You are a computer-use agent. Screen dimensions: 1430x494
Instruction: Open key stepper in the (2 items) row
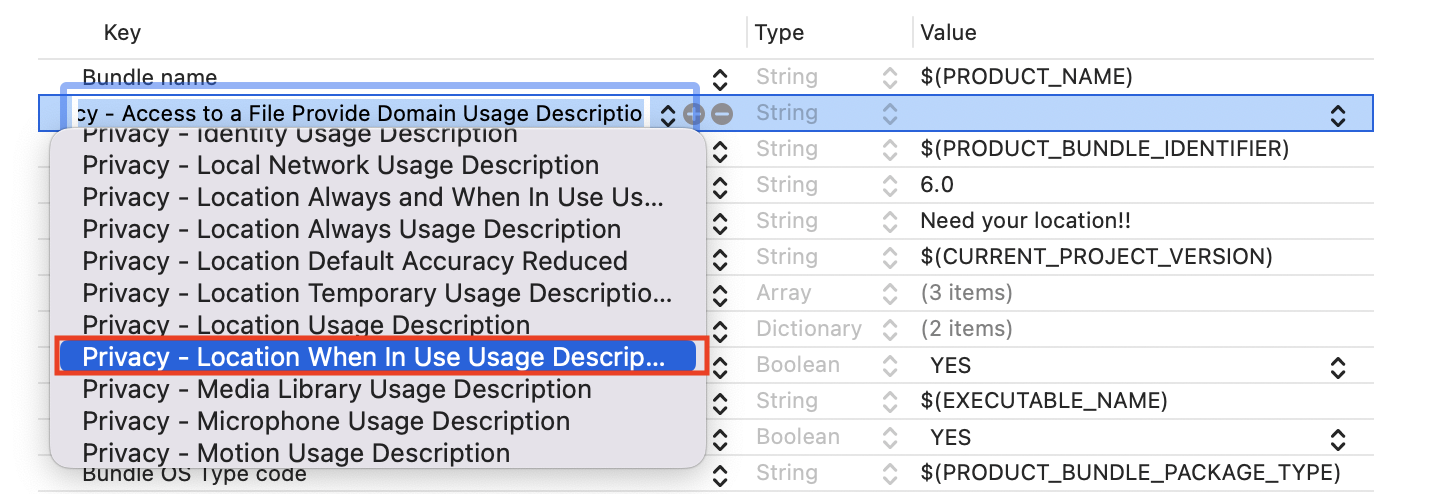point(719,330)
